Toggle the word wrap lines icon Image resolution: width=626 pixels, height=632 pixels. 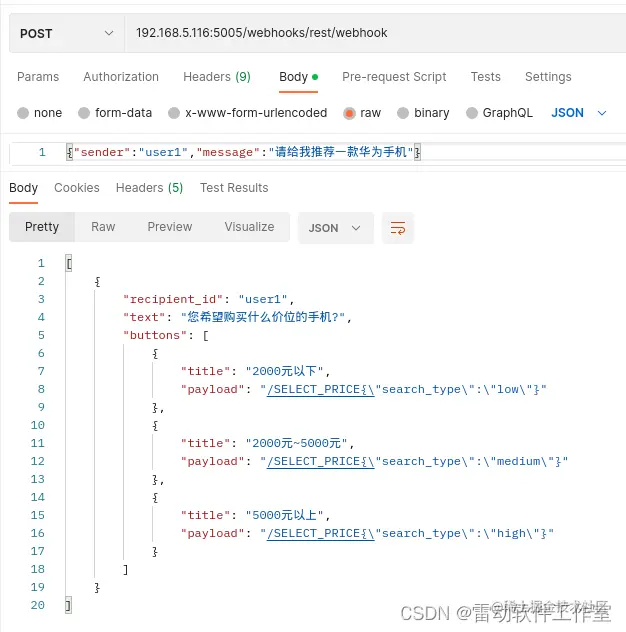click(x=397, y=228)
